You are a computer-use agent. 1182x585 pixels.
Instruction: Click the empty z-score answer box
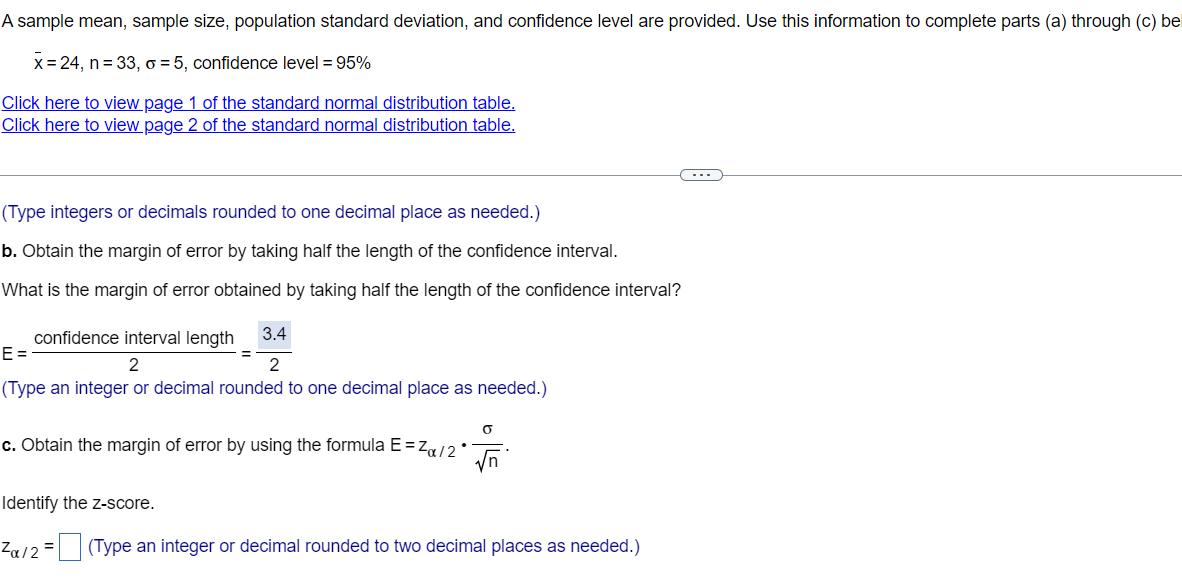click(x=70, y=547)
